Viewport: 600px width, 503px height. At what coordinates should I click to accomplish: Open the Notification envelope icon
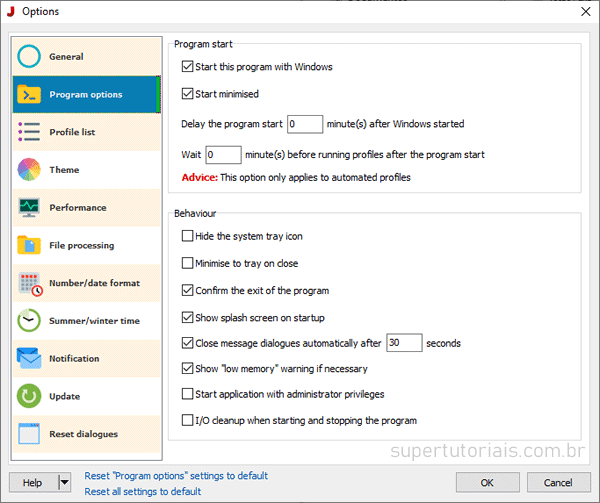[x=29, y=358]
